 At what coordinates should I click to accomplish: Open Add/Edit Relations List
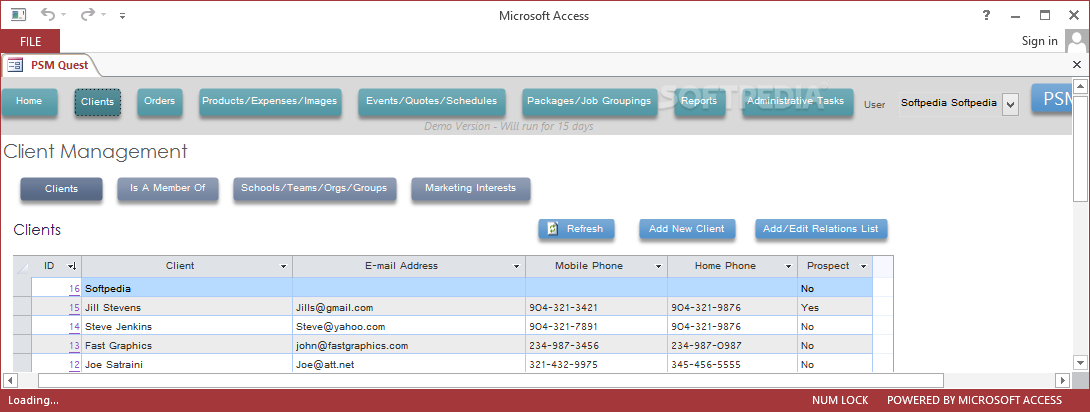(x=821, y=229)
